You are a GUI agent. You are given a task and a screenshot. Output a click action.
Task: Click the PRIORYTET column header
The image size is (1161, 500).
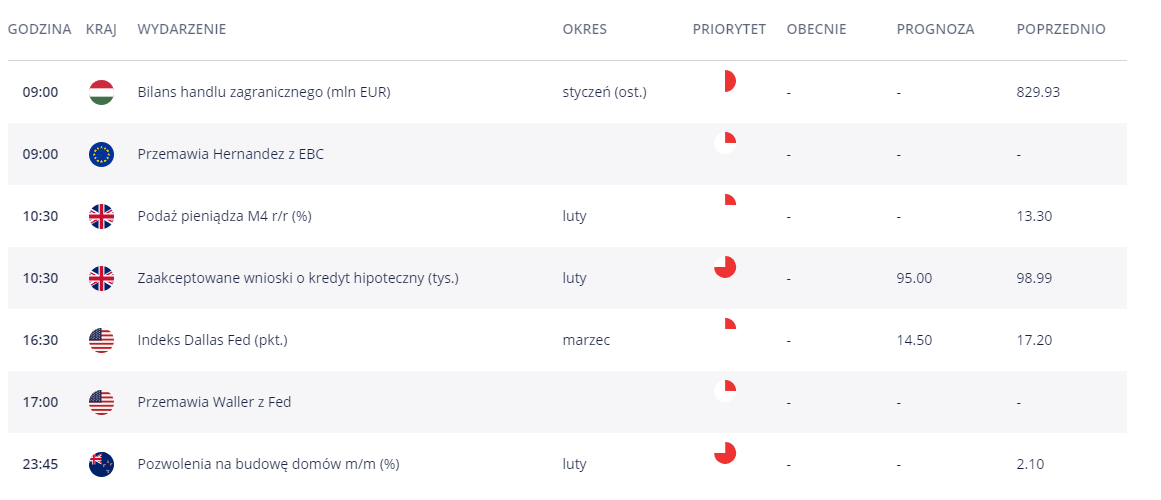[729, 30]
